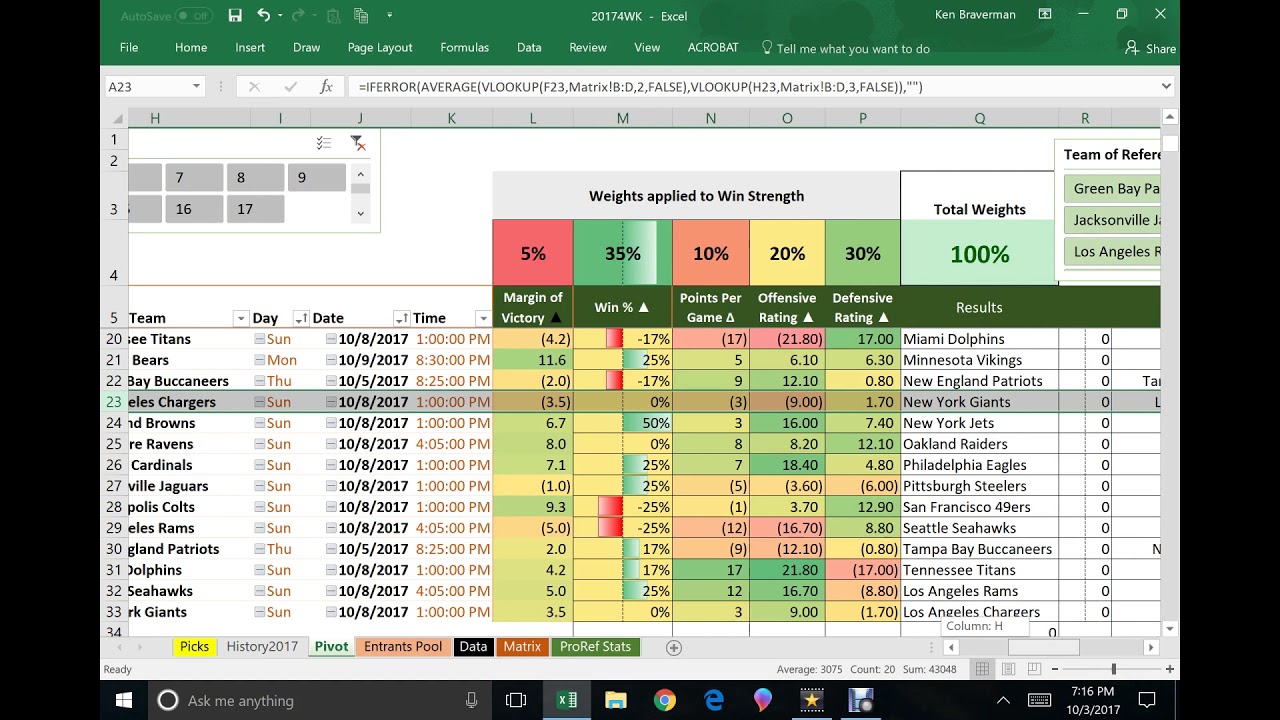Expand the formula bar chevron

pyautogui.click(x=1166, y=87)
